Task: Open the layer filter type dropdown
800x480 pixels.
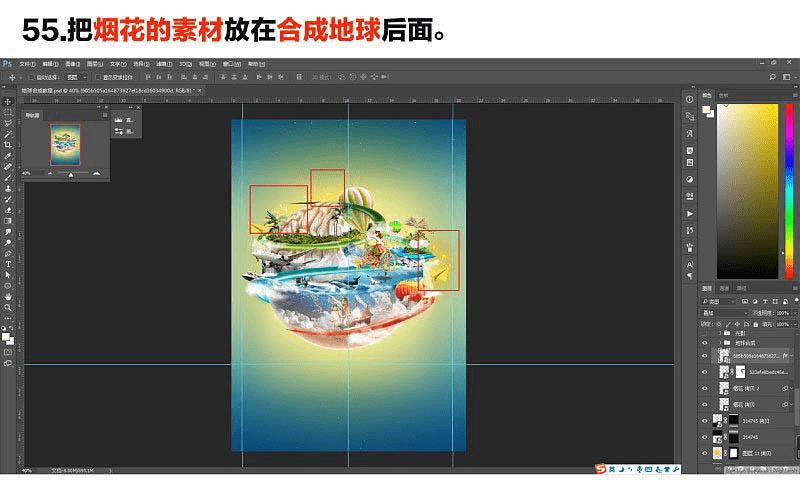Action: tap(718, 301)
